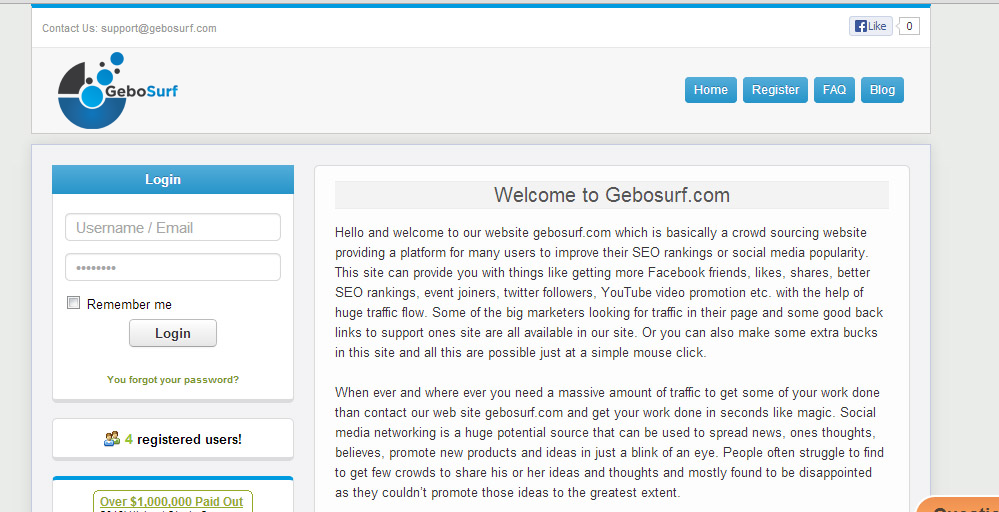Click the registered users people icon

tap(112, 439)
